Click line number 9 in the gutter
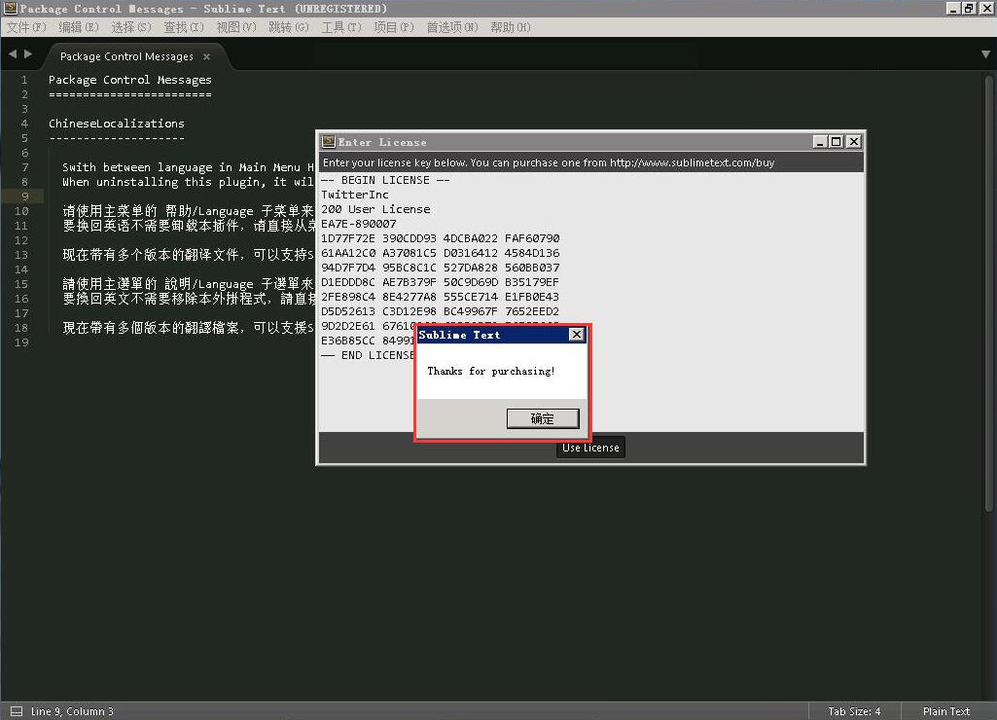 point(25,196)
